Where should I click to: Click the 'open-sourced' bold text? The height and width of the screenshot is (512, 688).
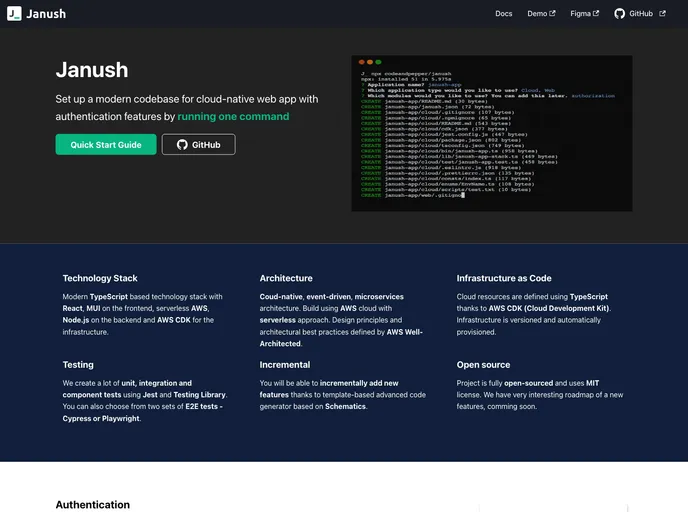tap(528, 383)
